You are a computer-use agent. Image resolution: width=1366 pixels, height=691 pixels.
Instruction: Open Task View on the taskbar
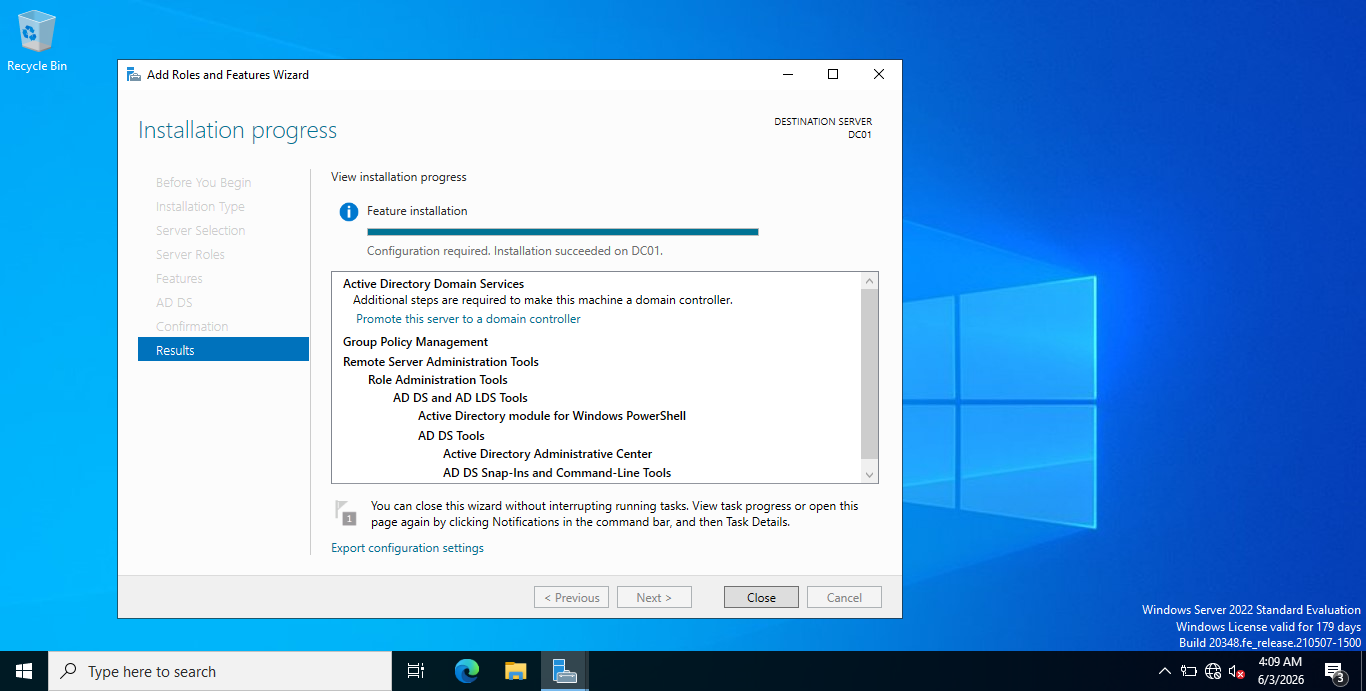[416, 671]
